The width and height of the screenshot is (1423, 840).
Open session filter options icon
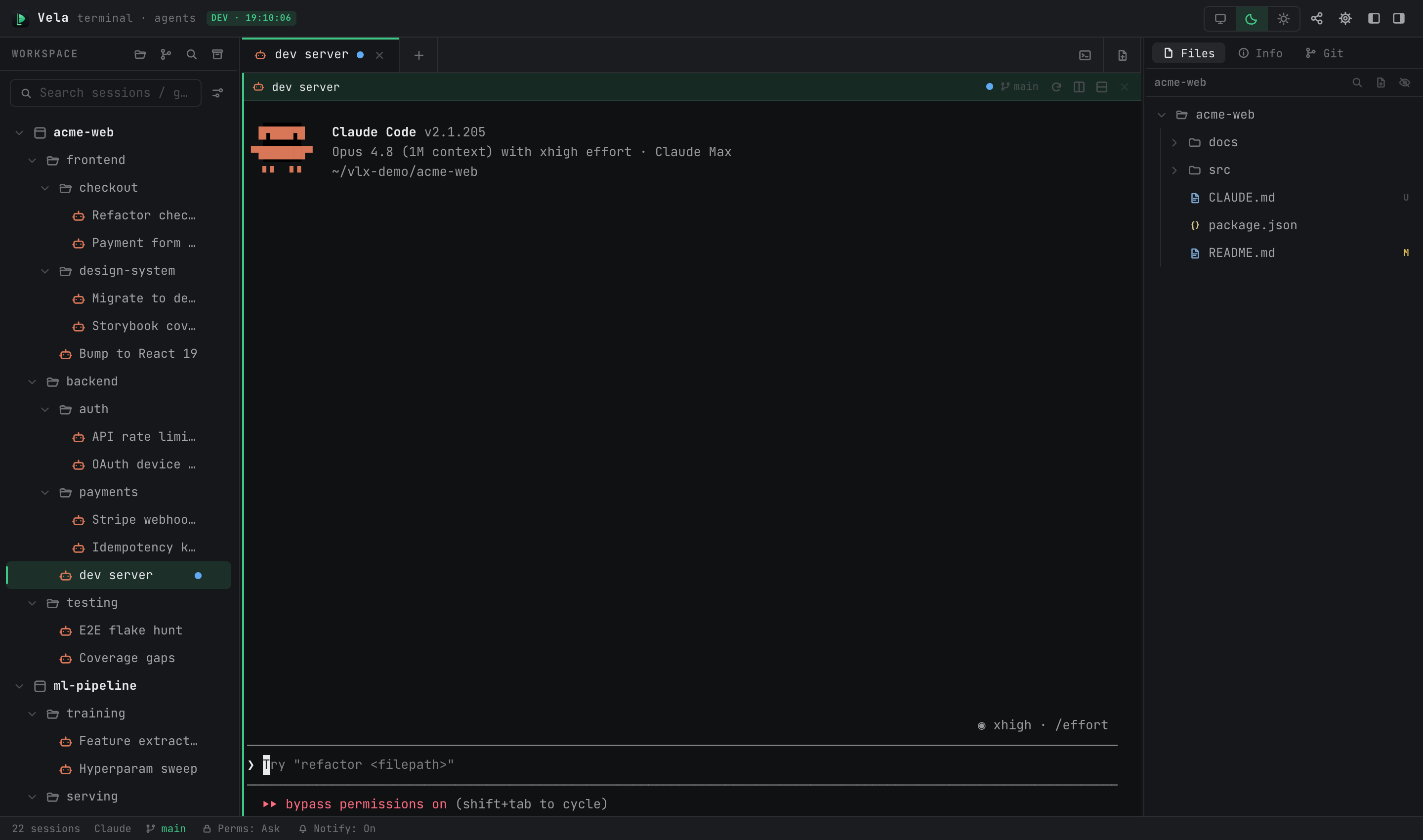(x=217, y=93)
